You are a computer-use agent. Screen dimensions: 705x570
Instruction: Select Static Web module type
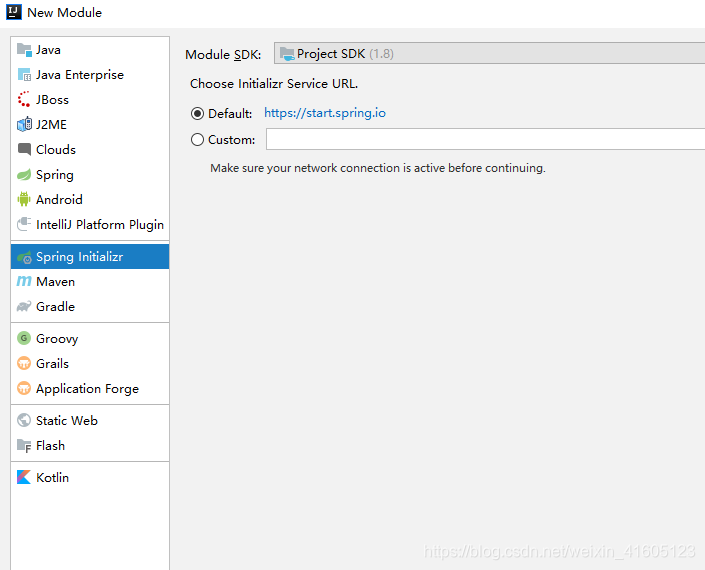(90, 420)
